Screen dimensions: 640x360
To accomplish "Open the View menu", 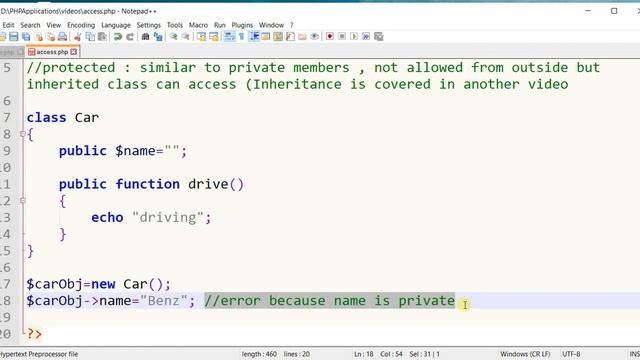I will [x=53, y=25].
